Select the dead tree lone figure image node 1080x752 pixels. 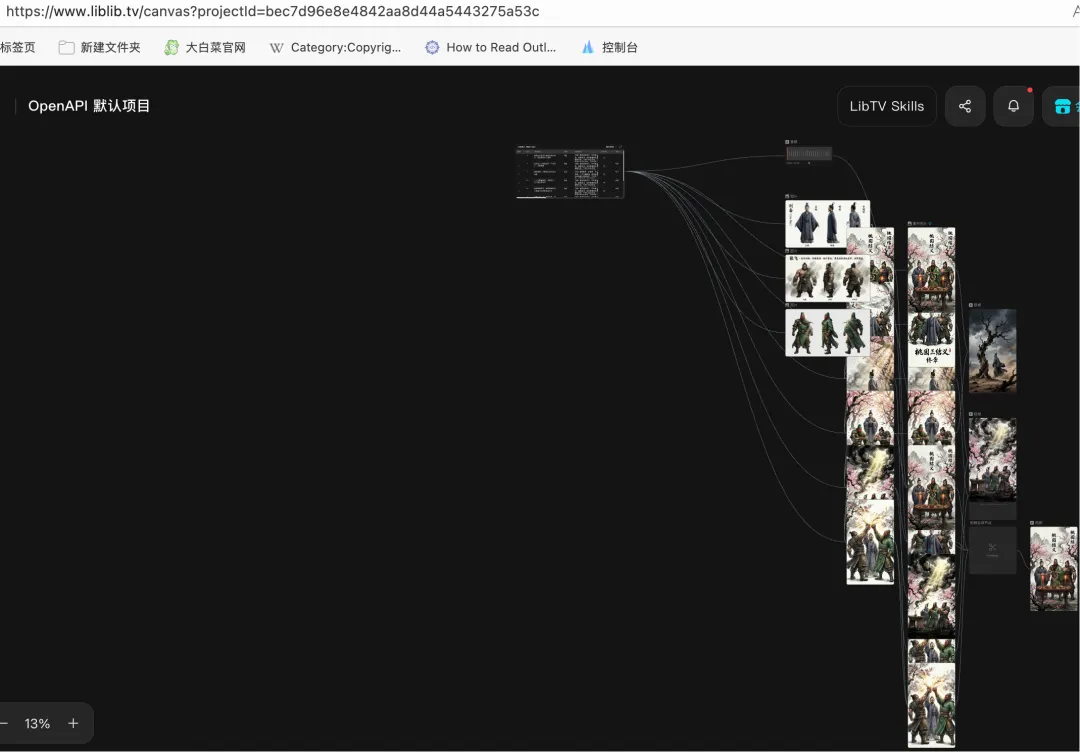[x=993, y=351]
